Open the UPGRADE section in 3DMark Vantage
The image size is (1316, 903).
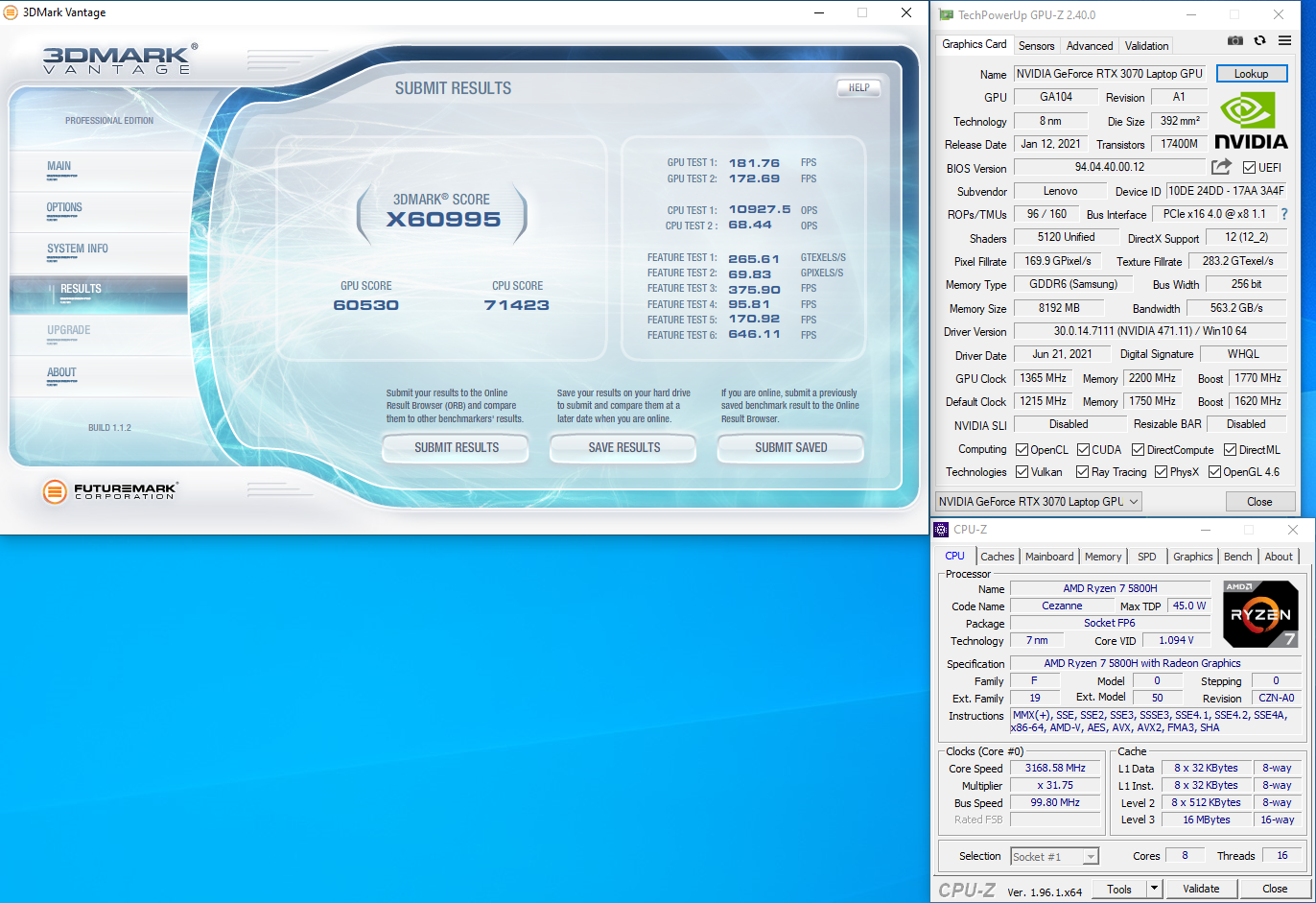[x=99, y=334]
